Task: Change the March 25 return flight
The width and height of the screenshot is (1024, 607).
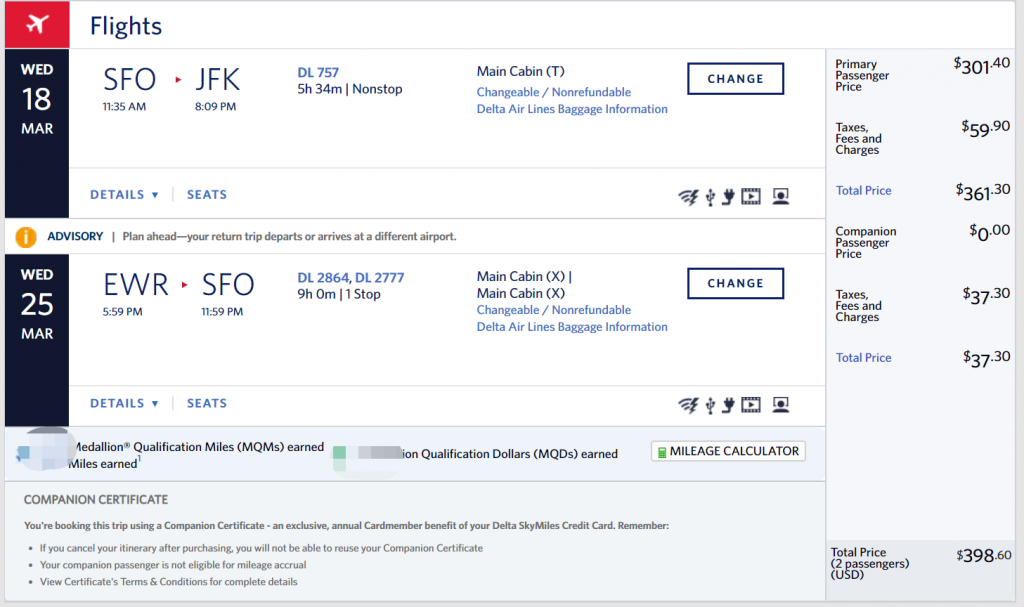Action: pyautogui.click(x=735, y=283)
